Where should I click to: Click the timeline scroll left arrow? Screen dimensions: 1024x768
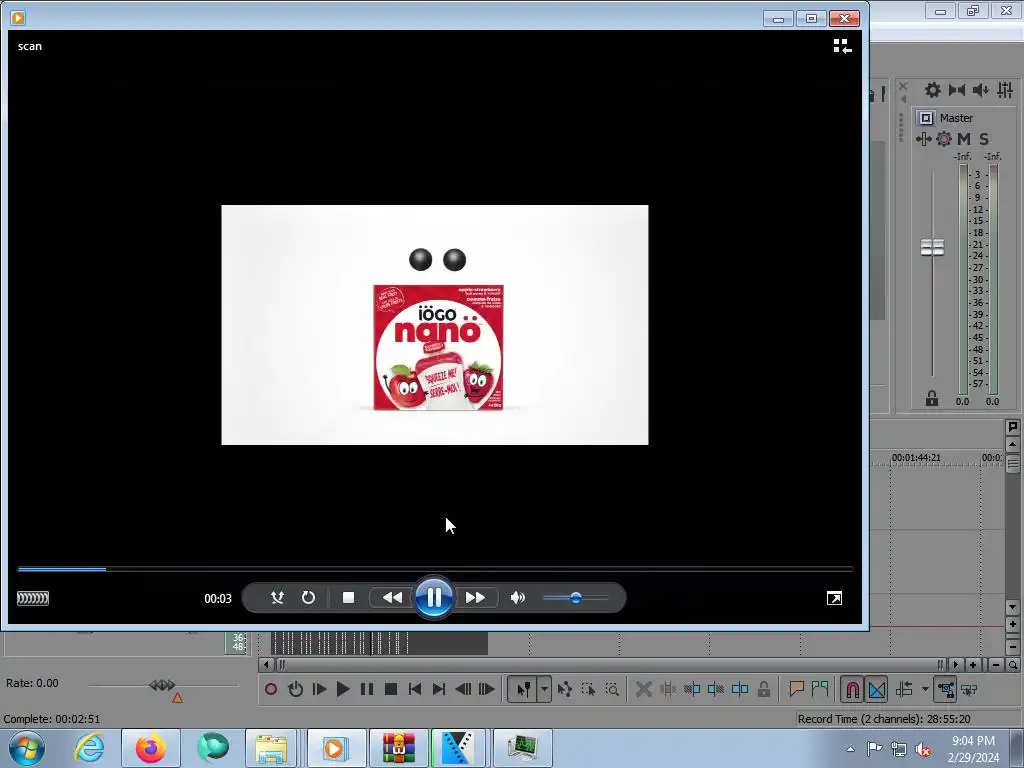266,665
